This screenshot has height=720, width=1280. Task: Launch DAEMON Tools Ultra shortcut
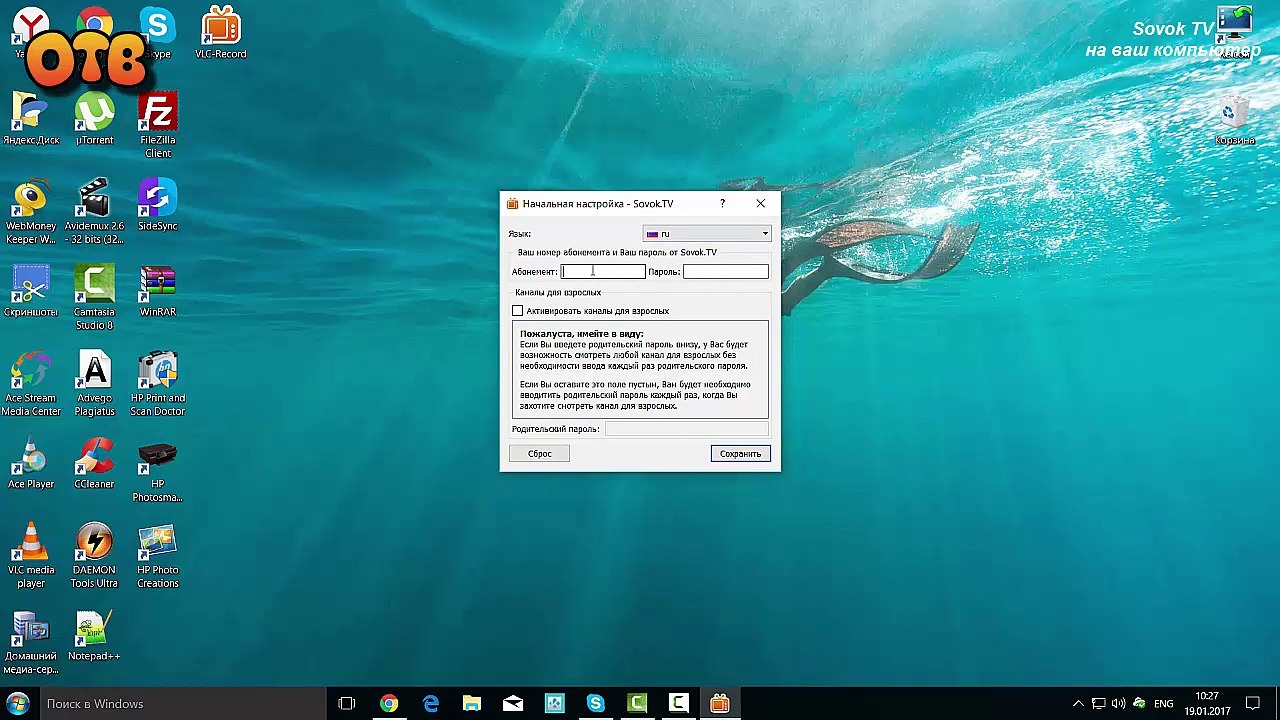pos(94,546)
